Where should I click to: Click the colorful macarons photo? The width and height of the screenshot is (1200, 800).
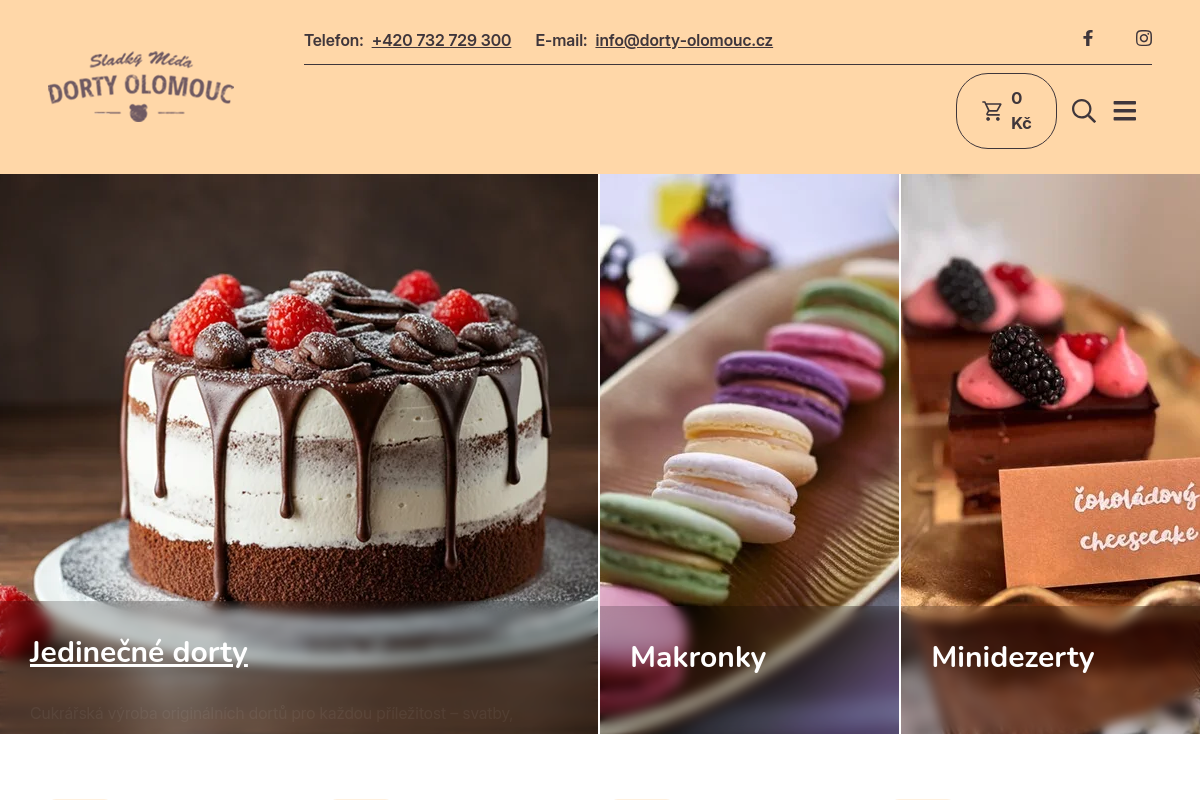coord(749,400)
